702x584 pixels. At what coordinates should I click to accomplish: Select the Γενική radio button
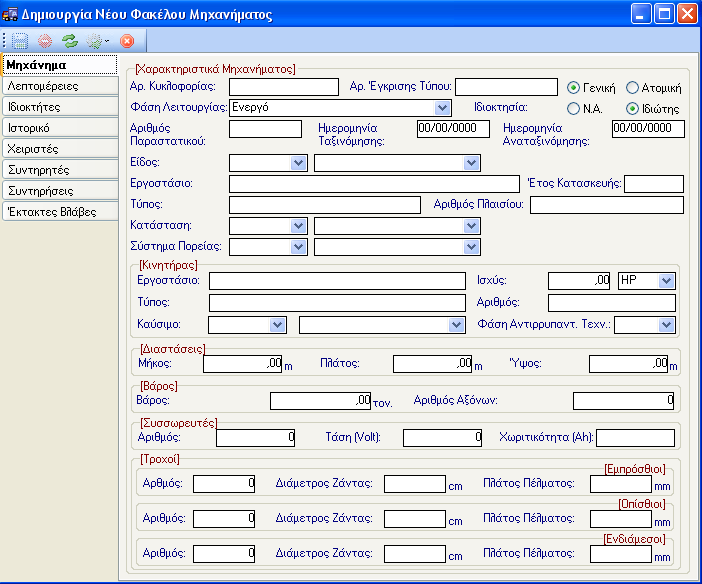[573, 88]
